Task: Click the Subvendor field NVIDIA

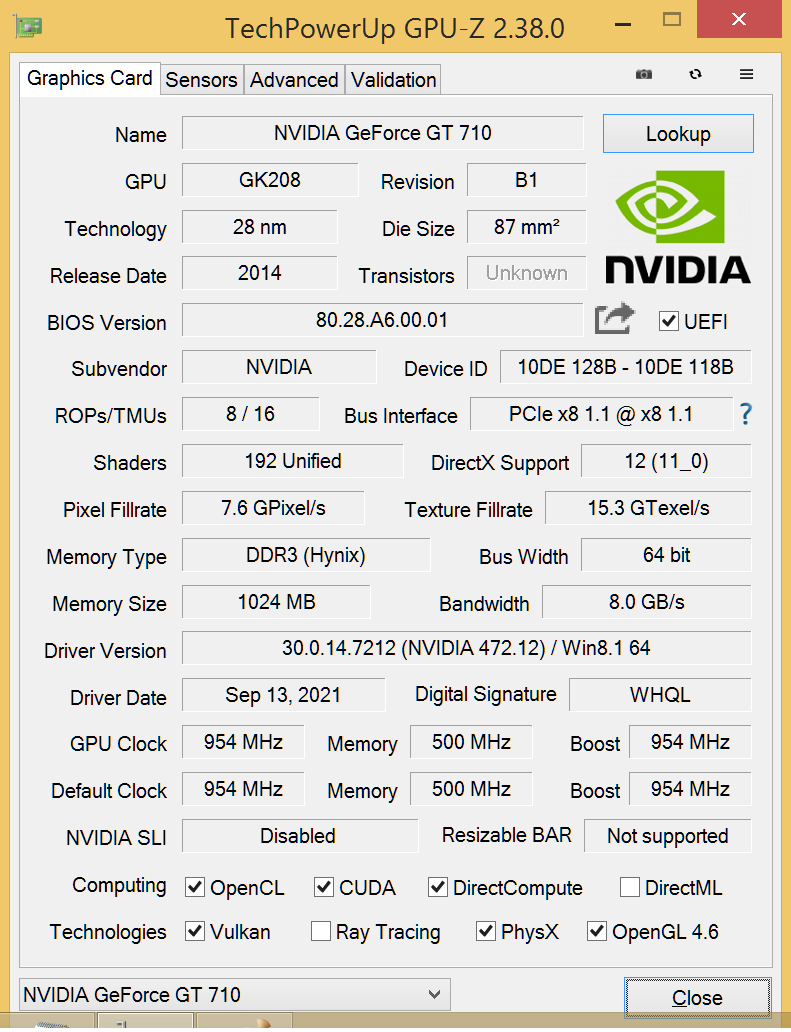Action: [x=279, y=367]
